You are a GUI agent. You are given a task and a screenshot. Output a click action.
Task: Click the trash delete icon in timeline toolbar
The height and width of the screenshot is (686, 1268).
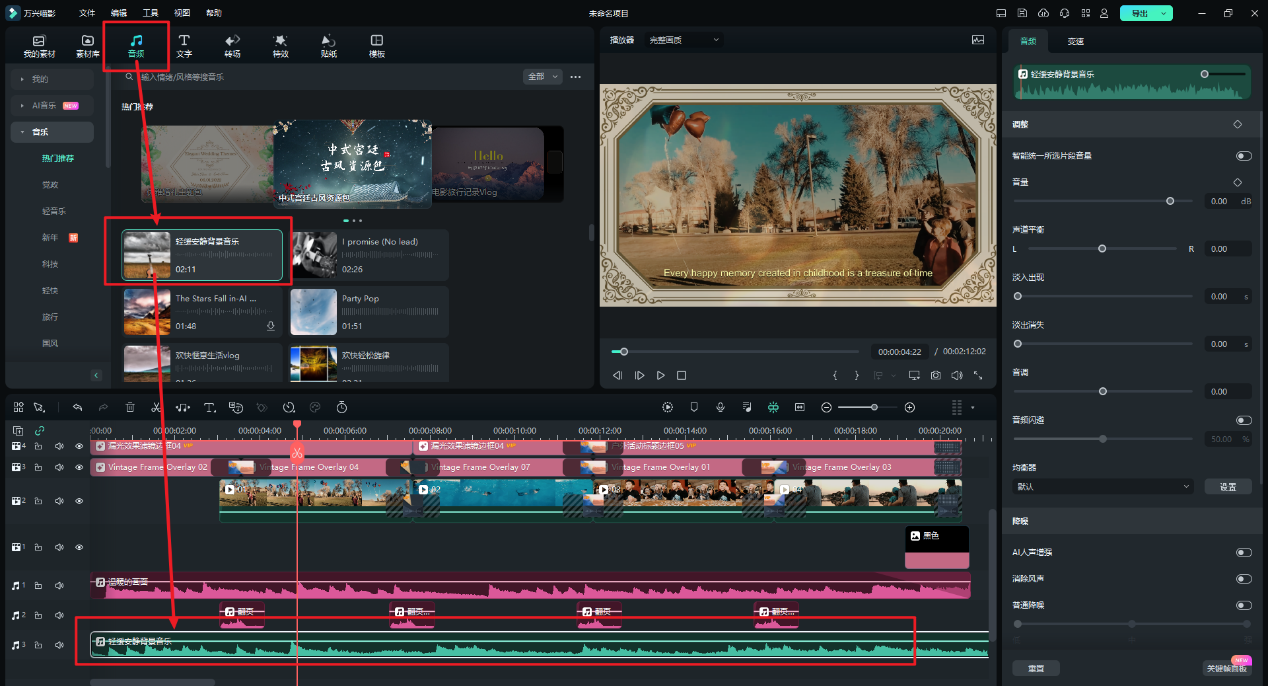tap(130, 408)
